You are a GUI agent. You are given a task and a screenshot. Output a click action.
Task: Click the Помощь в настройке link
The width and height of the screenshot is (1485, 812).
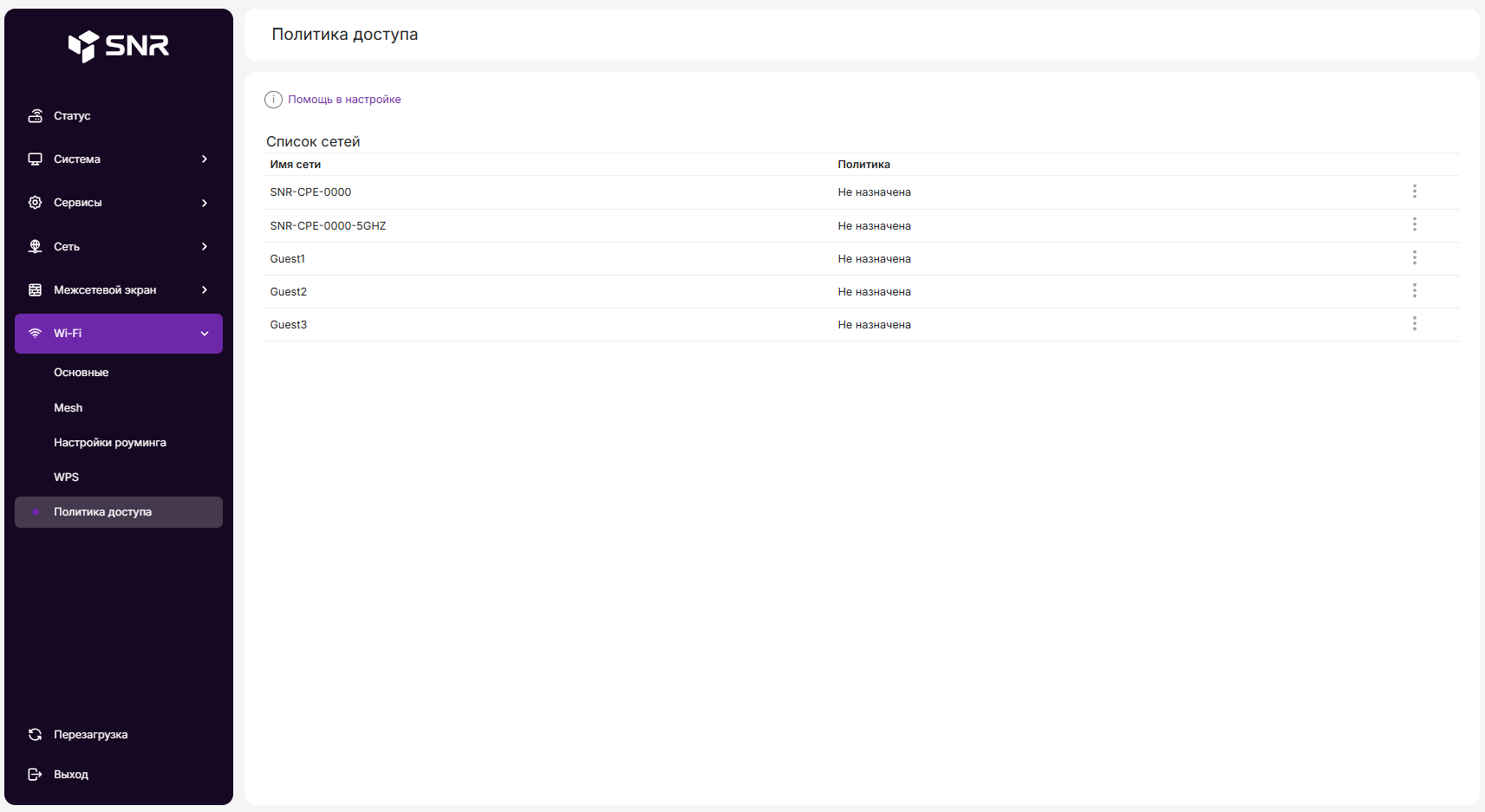tap(344, 100)
